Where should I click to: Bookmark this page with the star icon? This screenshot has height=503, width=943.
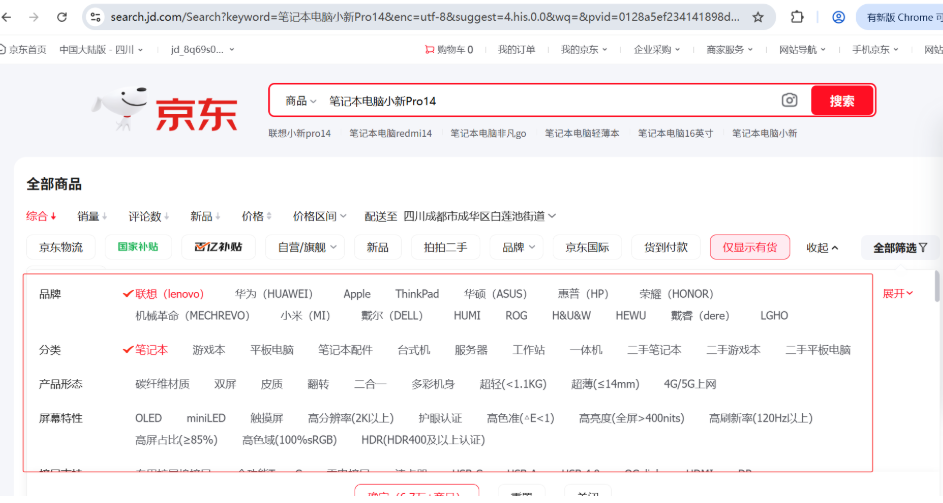[758, 17]
